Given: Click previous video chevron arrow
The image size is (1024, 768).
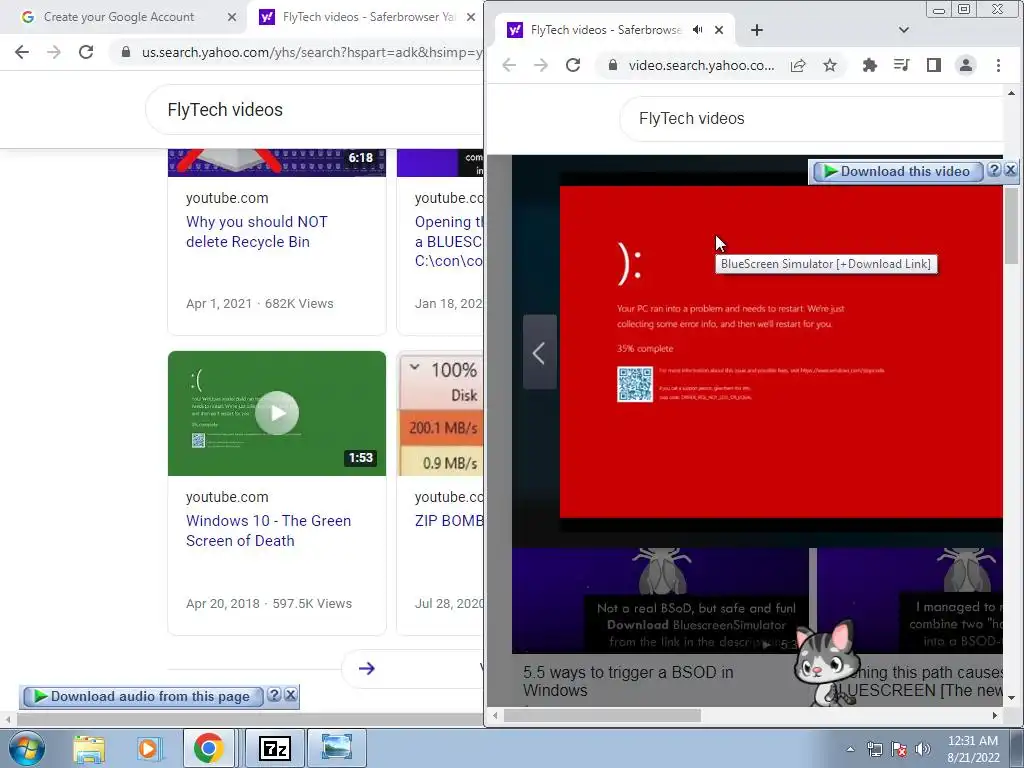Looking at the screenshot, I should pyautogui.click(x=539, y=353).
